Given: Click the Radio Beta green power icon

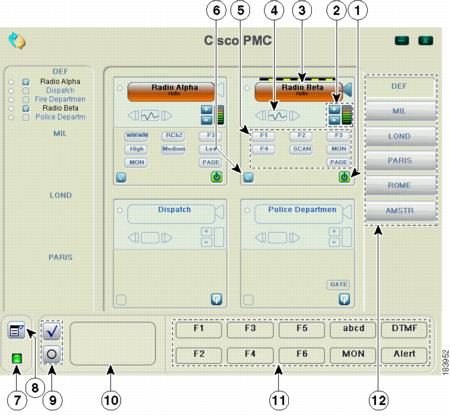Looking at the screenshot, I should 344,177.
